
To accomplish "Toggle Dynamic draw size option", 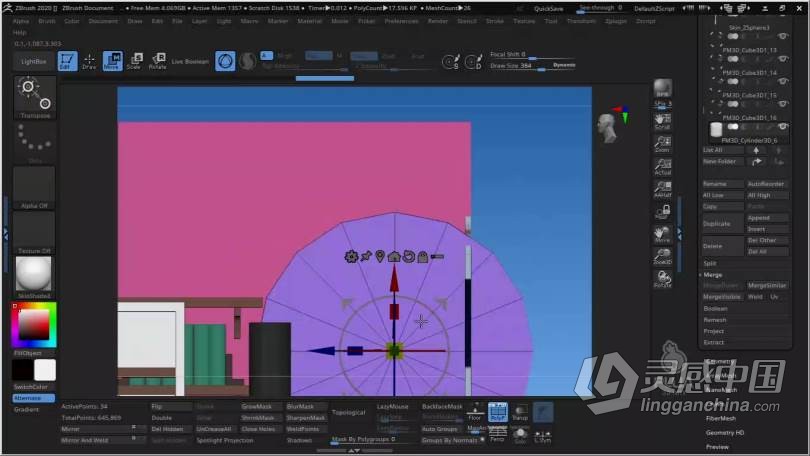I will [x=564, y=65].
